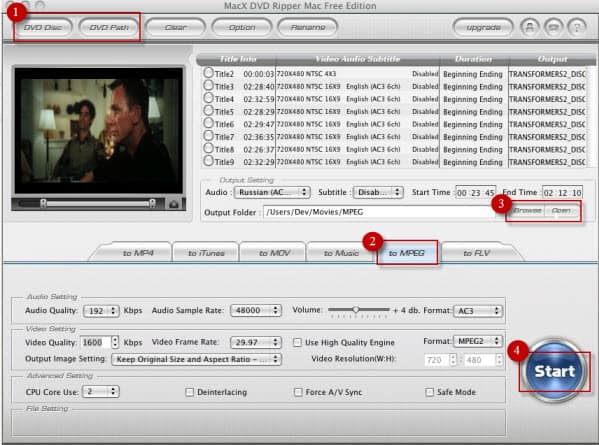Click Disabled subtitle cell in Title9 row

[425, 162]
